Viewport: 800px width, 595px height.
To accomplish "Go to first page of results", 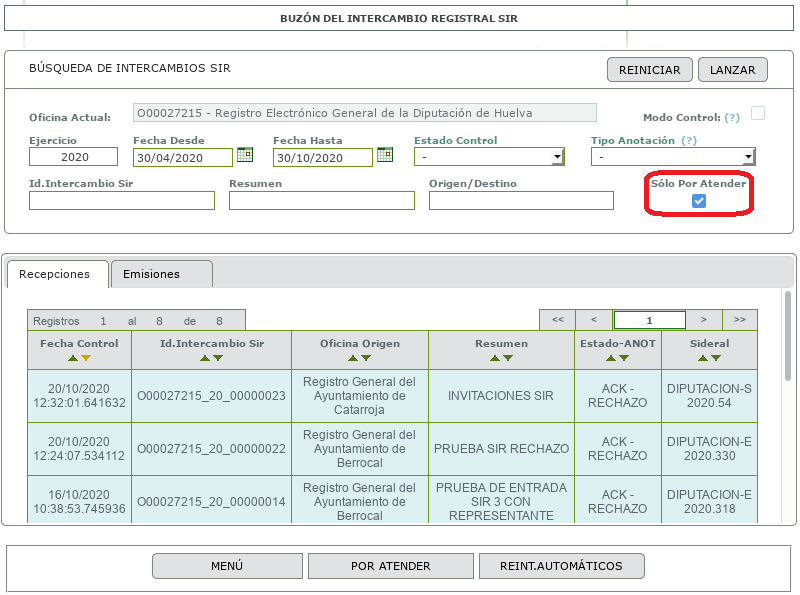I will tap(558, 320).
